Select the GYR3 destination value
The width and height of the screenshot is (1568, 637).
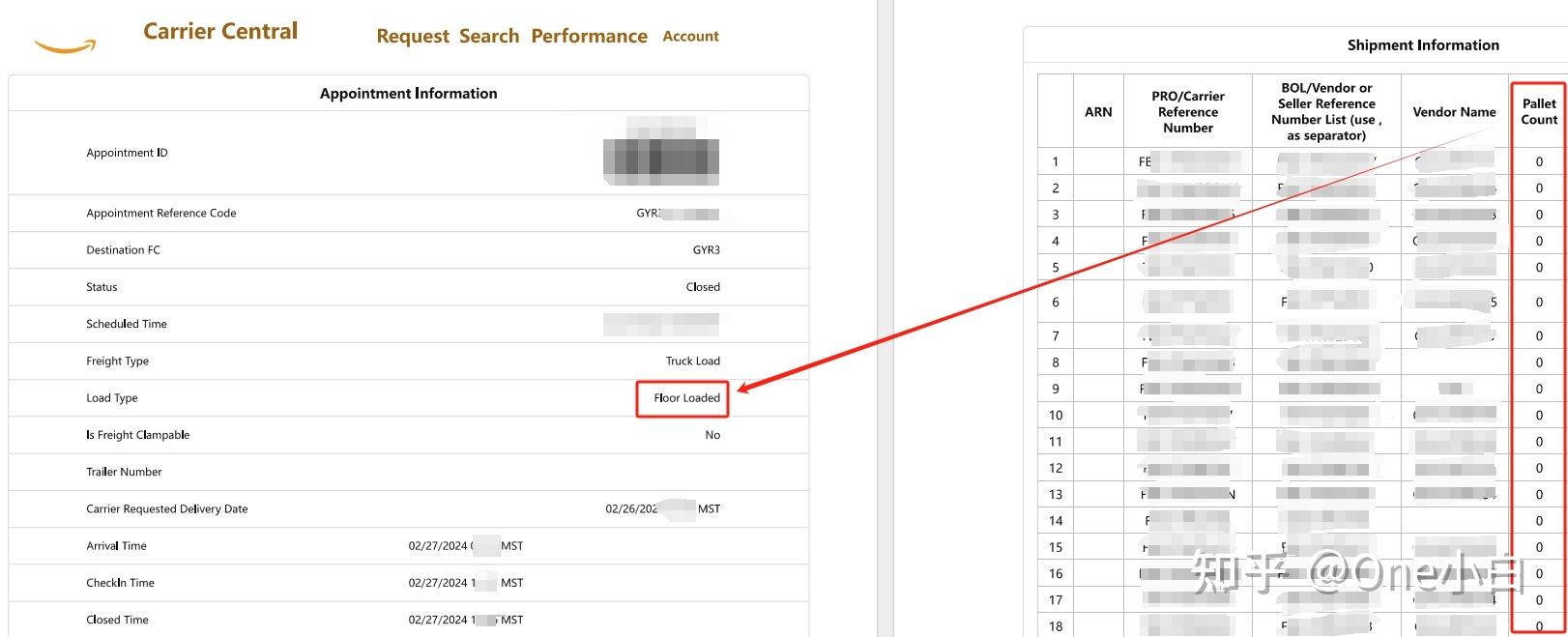(x=706, y=249)
